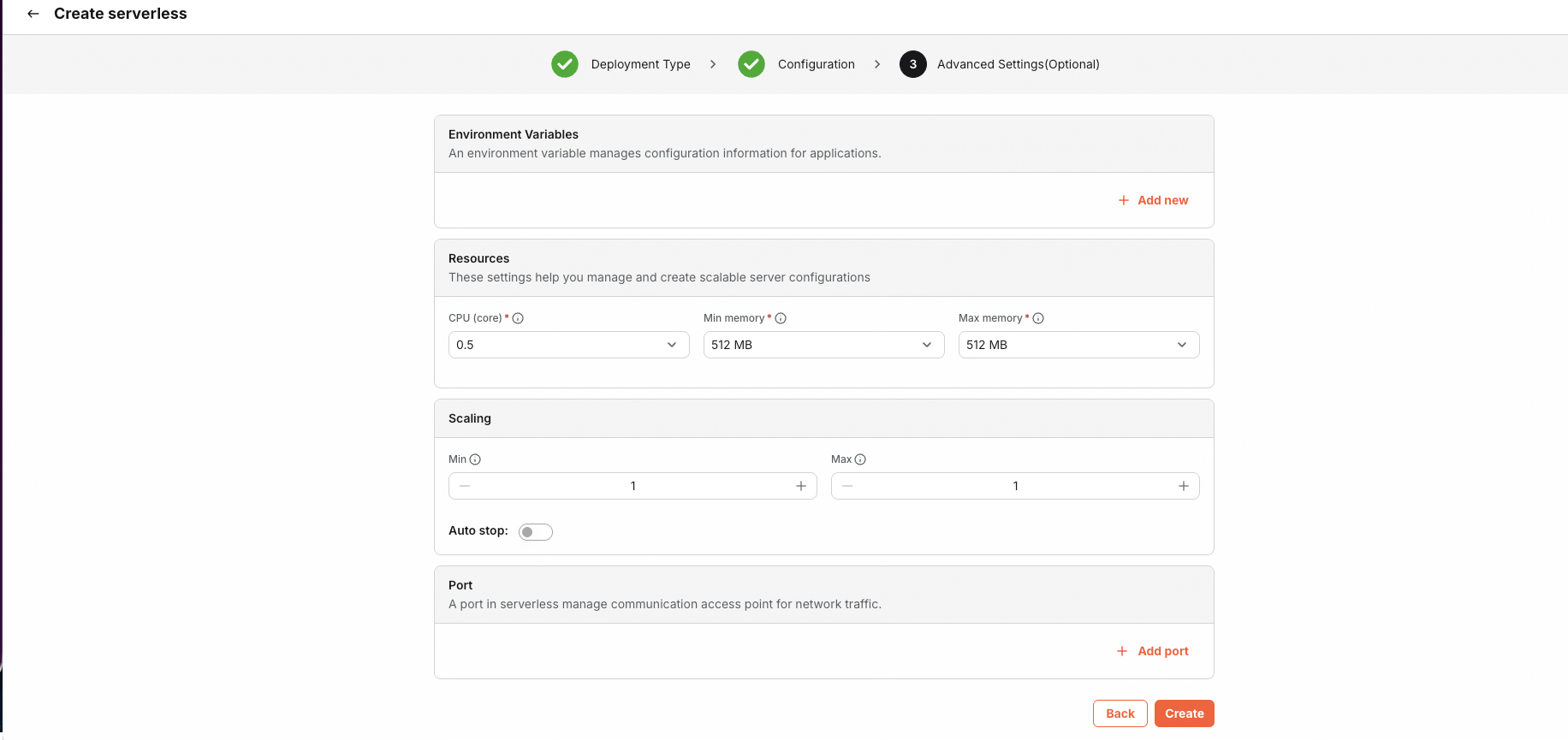Click the Min memory info icon
1568x740 pixels.
[781, 318]
